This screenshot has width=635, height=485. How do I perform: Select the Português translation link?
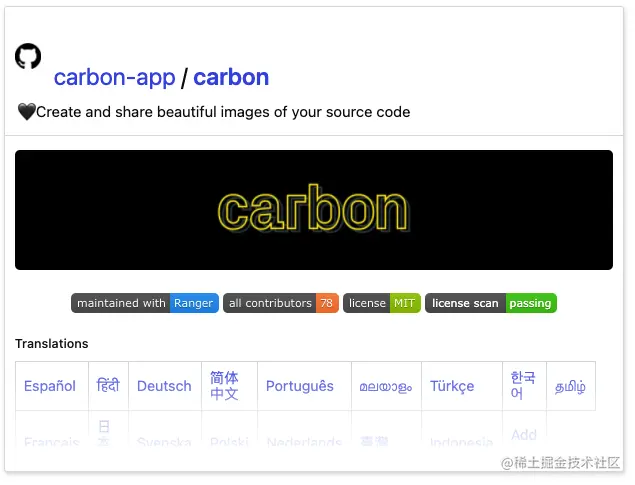pos(300,386)
